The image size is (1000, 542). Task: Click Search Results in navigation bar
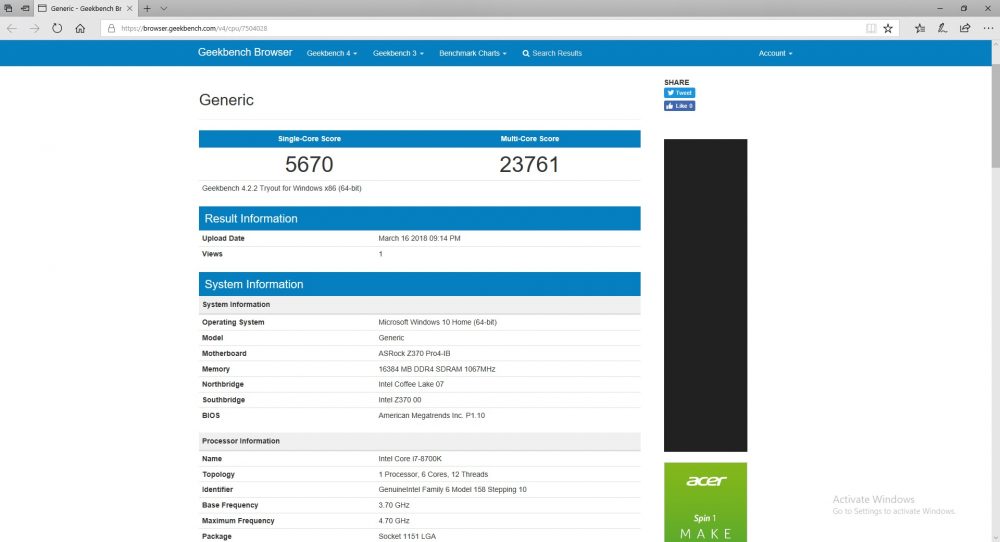pyautogui.click(x=552, y=54)
